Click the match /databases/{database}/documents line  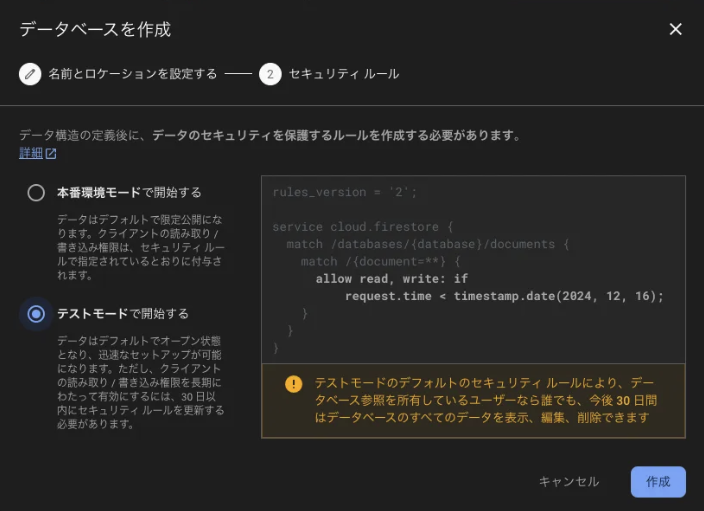pos(427,244)
